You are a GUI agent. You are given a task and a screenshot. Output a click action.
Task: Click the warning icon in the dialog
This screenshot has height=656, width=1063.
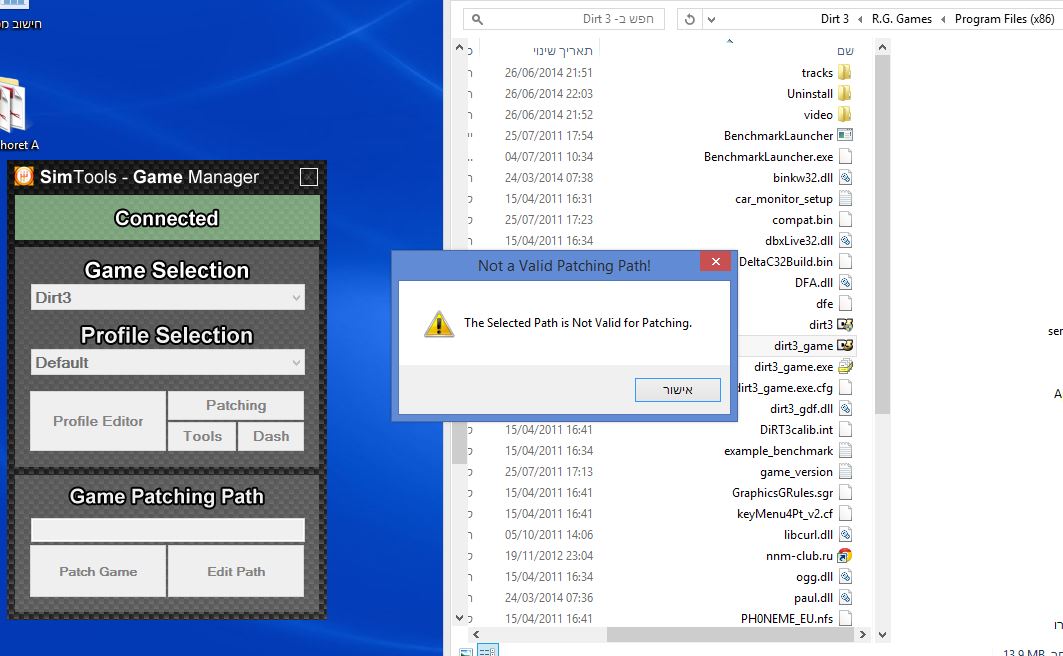click(x=439, y=324)
